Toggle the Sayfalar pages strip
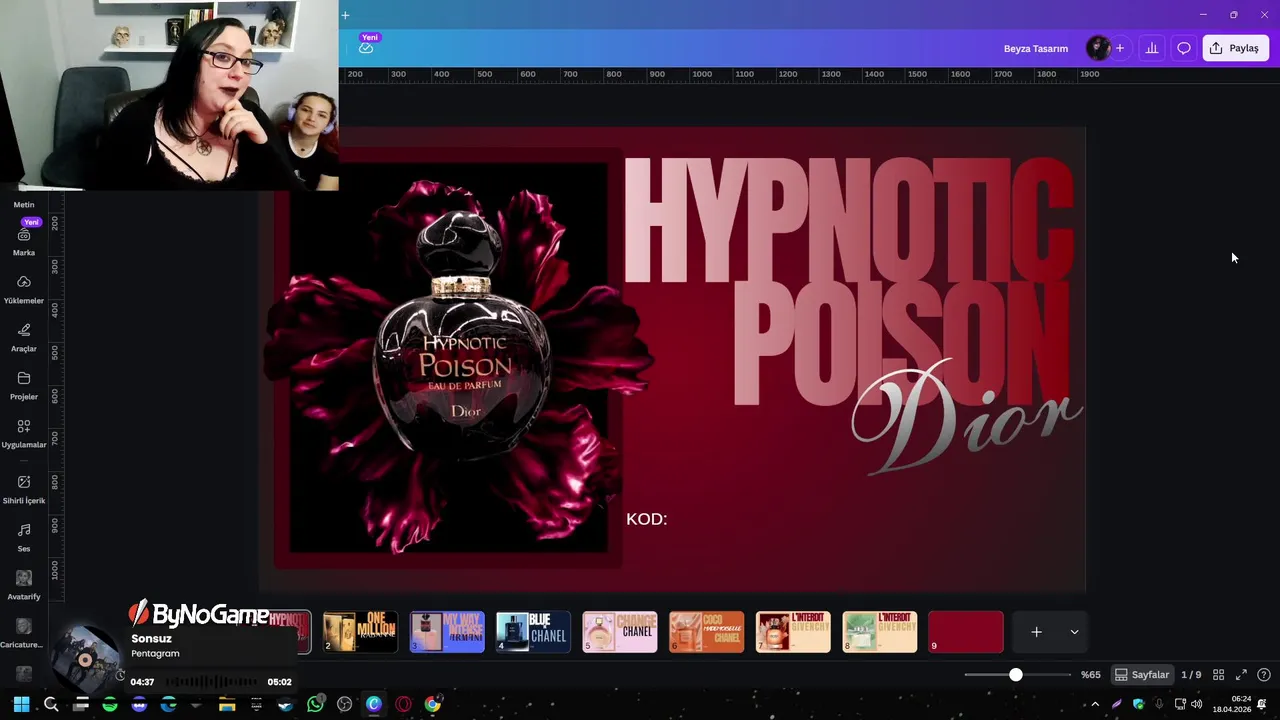 pyautogui.click(x=1142, y=675)
